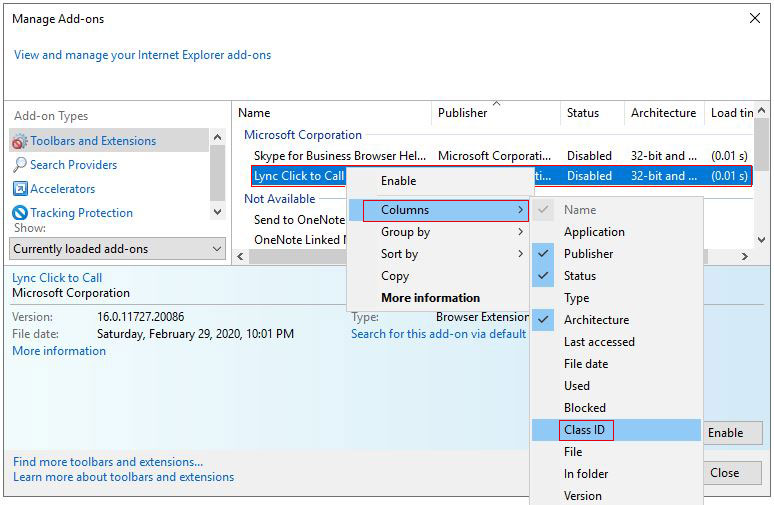Click the Not Available group header
This screenshot has width=774, height=505.
coord(279,198)
